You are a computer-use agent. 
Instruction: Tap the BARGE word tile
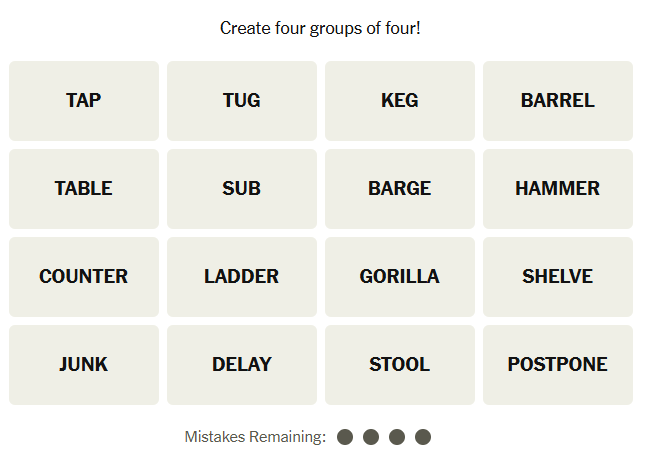[x=400, y=188]
